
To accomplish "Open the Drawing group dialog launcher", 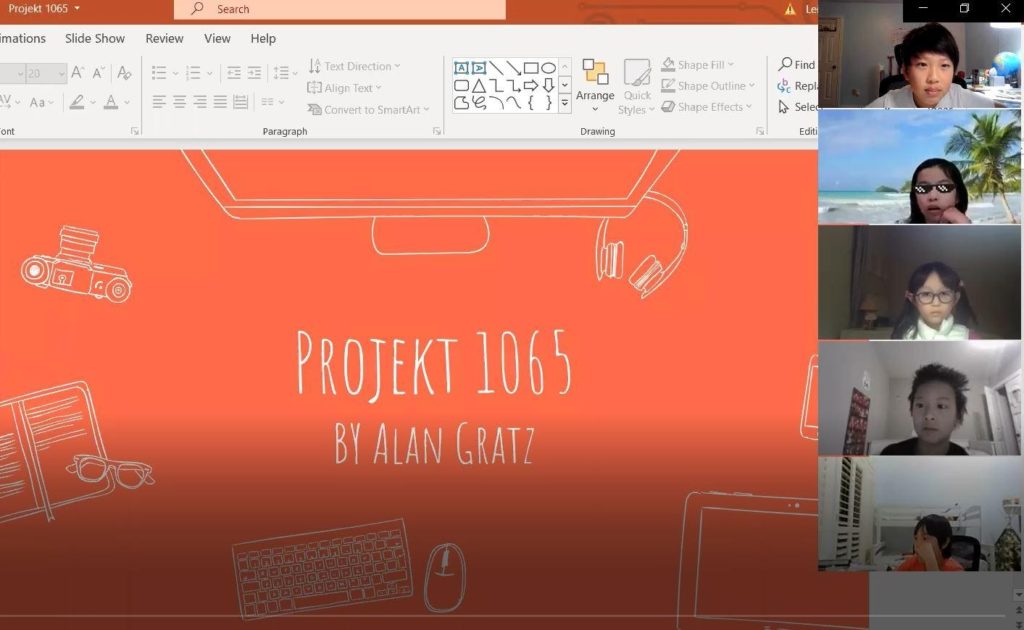I will [x=760, y=131].
